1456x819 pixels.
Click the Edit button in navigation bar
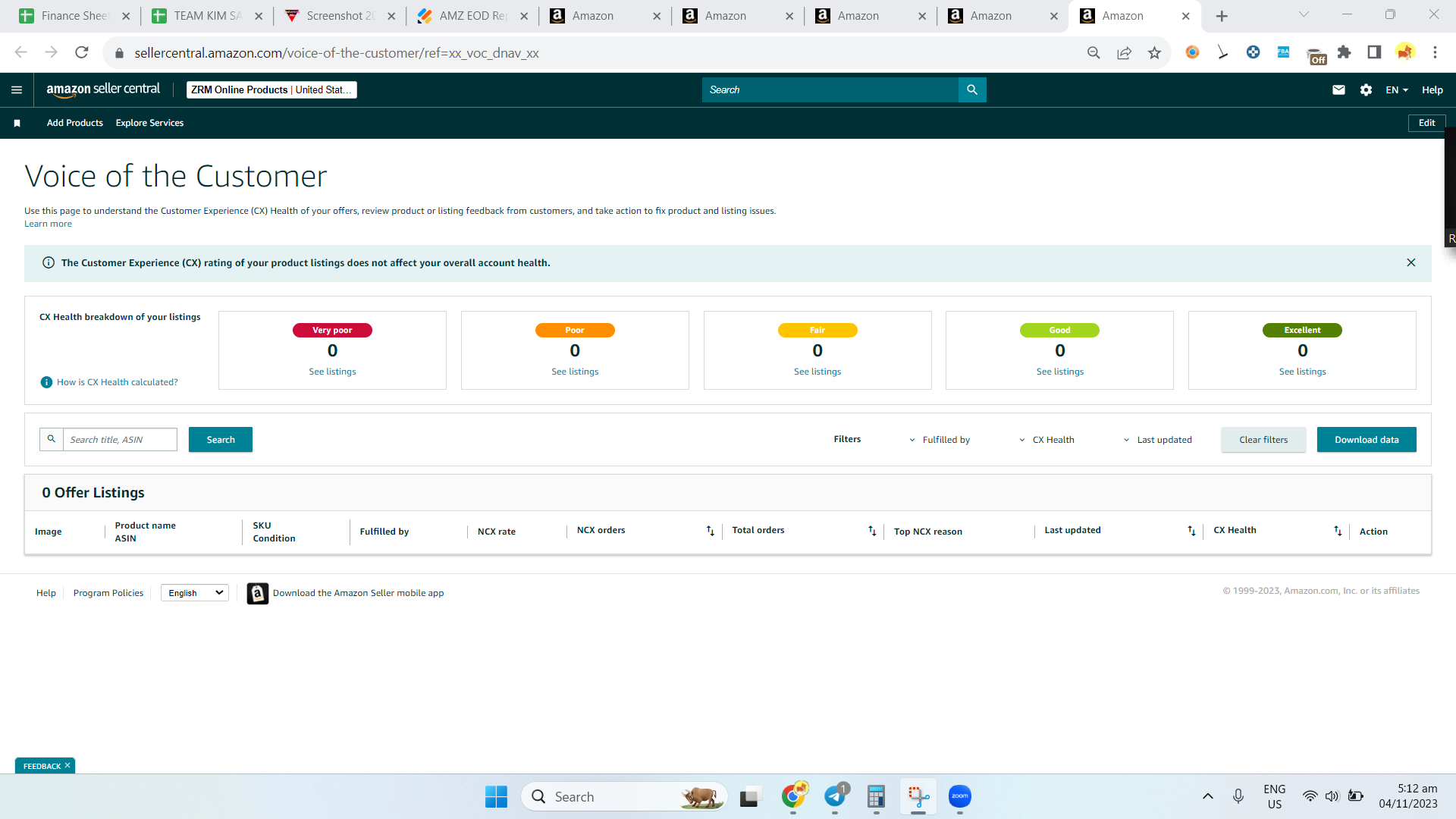(x=1427, y=123)
